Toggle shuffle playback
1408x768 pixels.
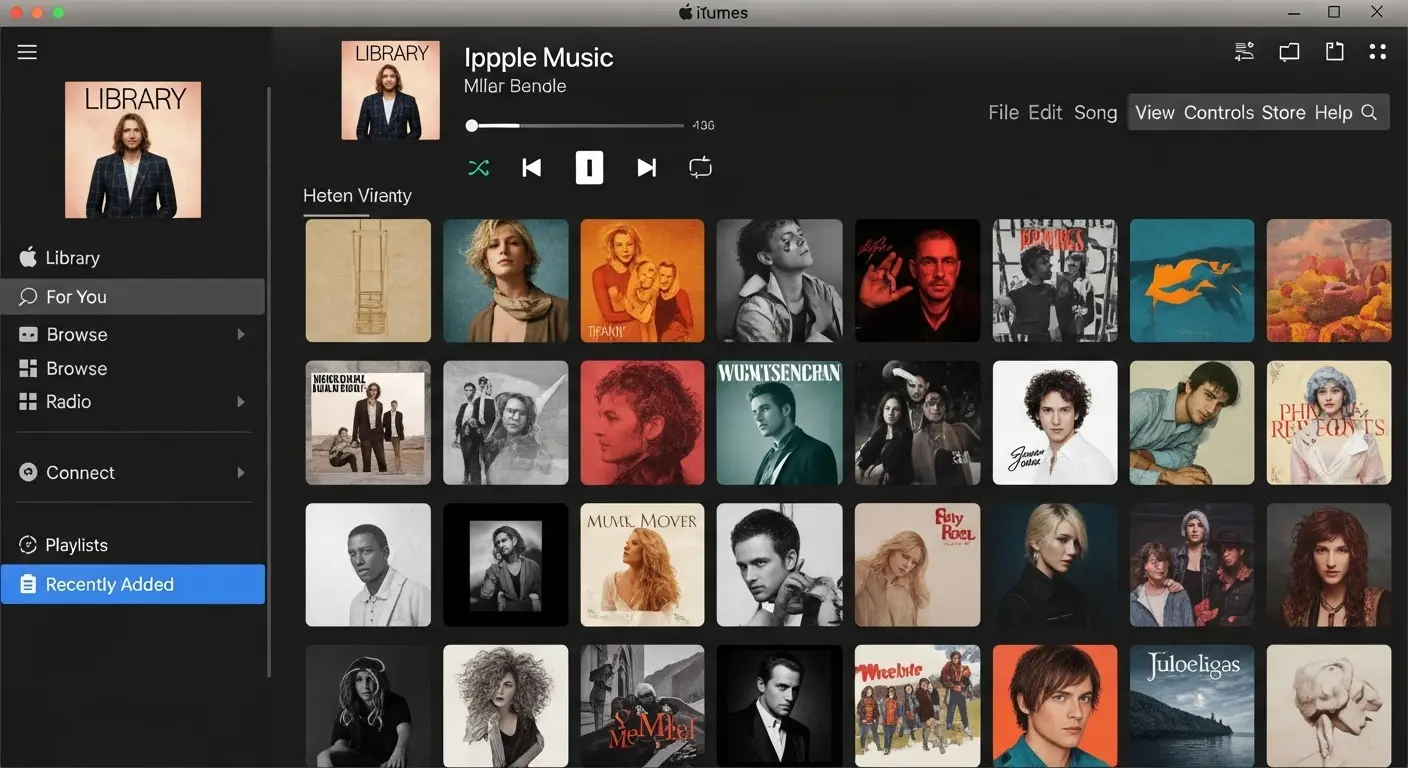coord(479,168)
